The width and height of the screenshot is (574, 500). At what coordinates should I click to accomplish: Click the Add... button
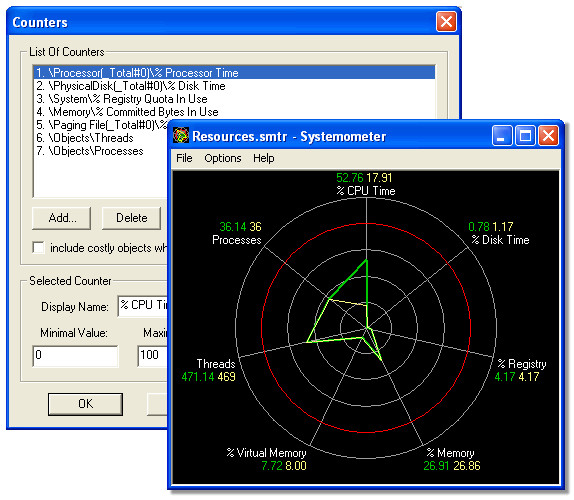point(62,218)
